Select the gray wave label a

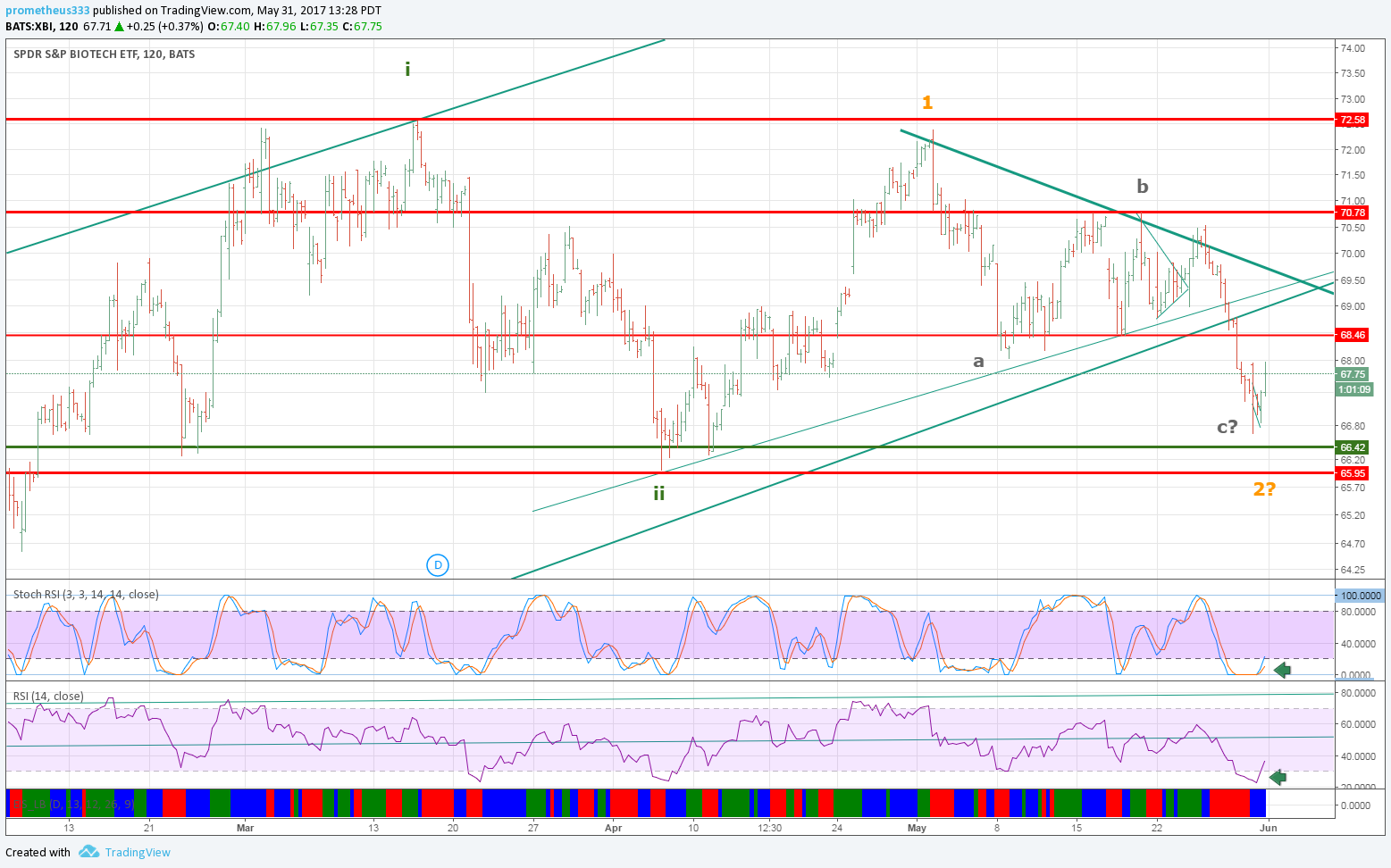point(978,361)
